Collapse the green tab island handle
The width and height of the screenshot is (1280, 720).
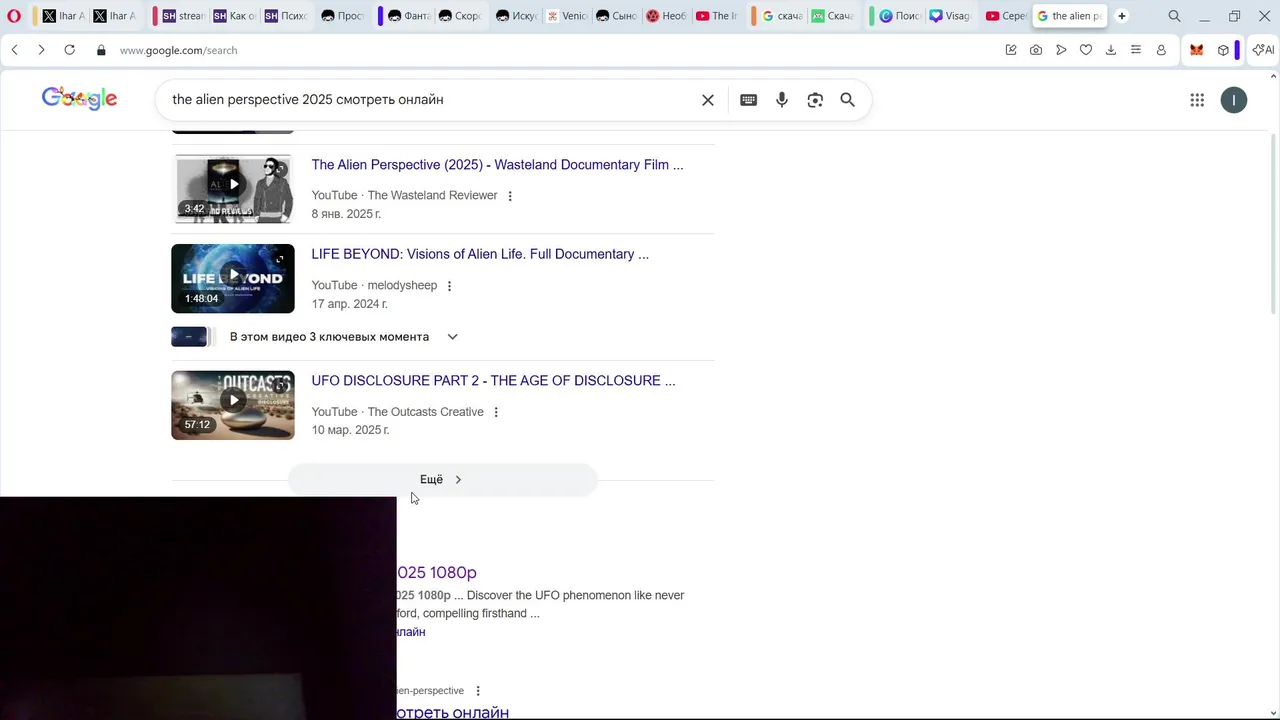(x=872, y=16)
